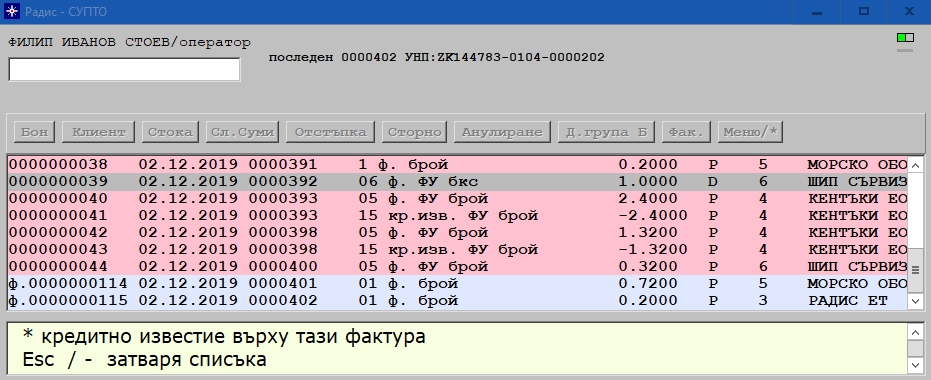The image size is (931, 380).
Task: Click the Бон button
Action: [x=34, y=132]
